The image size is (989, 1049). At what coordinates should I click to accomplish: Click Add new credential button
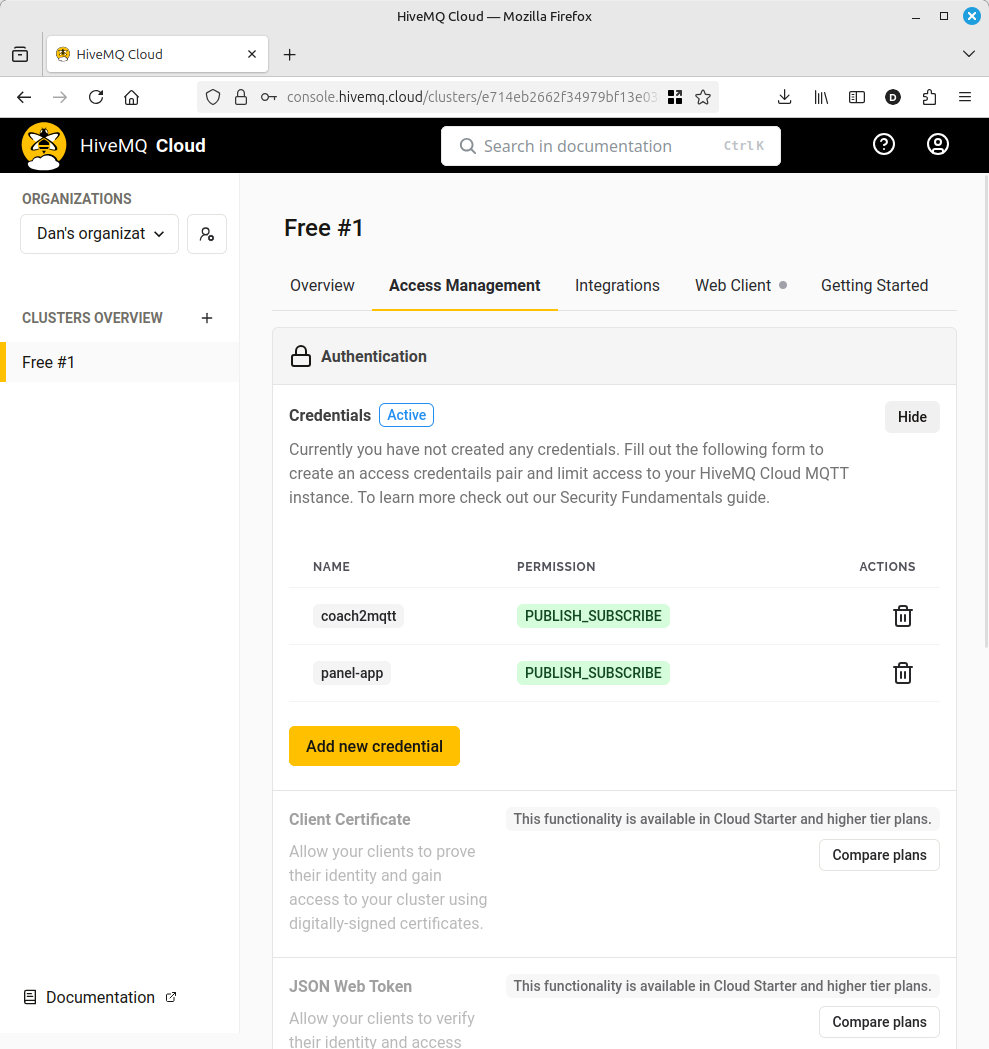coord(374,746)
